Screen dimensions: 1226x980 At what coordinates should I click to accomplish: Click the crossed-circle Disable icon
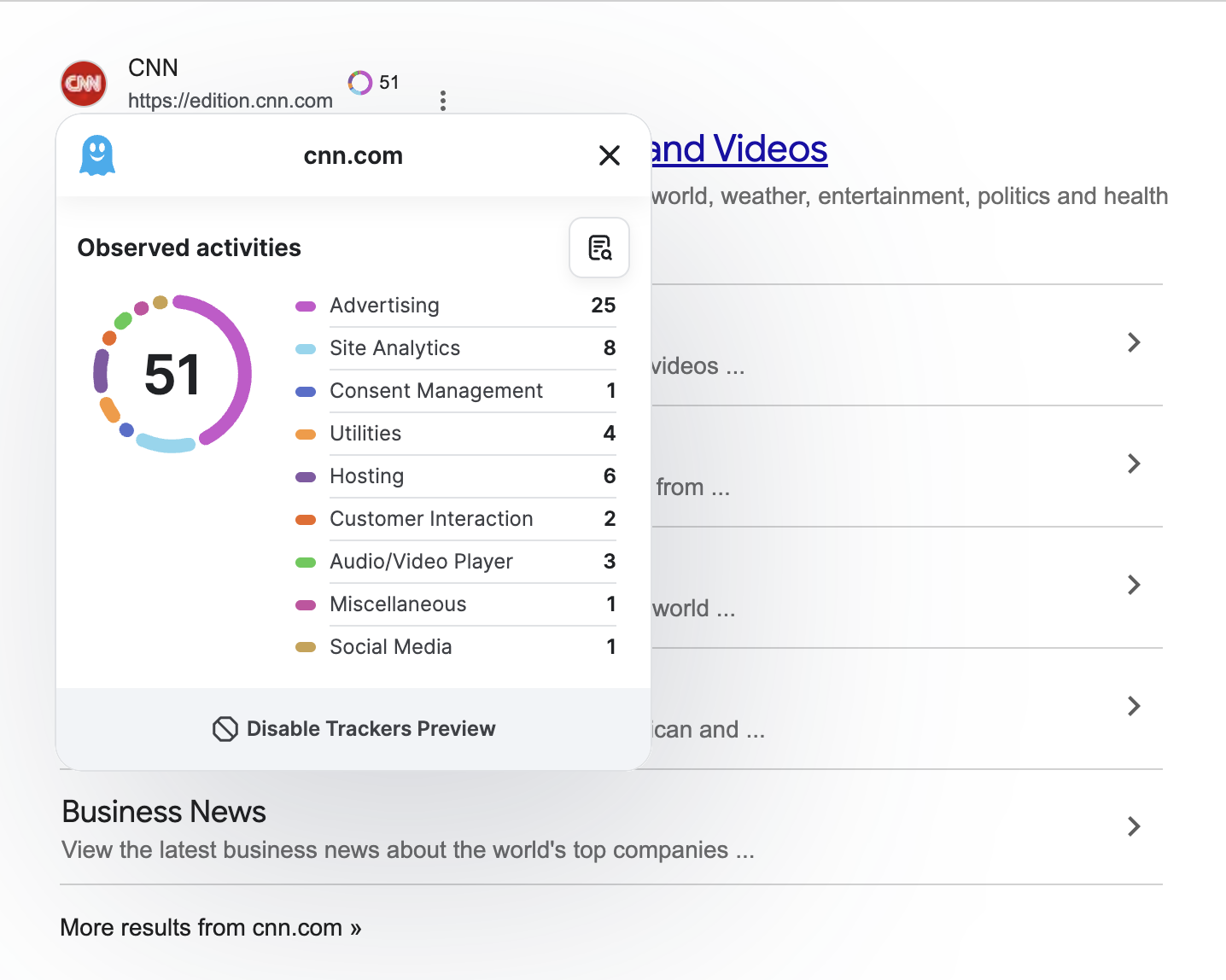[225, 729]
